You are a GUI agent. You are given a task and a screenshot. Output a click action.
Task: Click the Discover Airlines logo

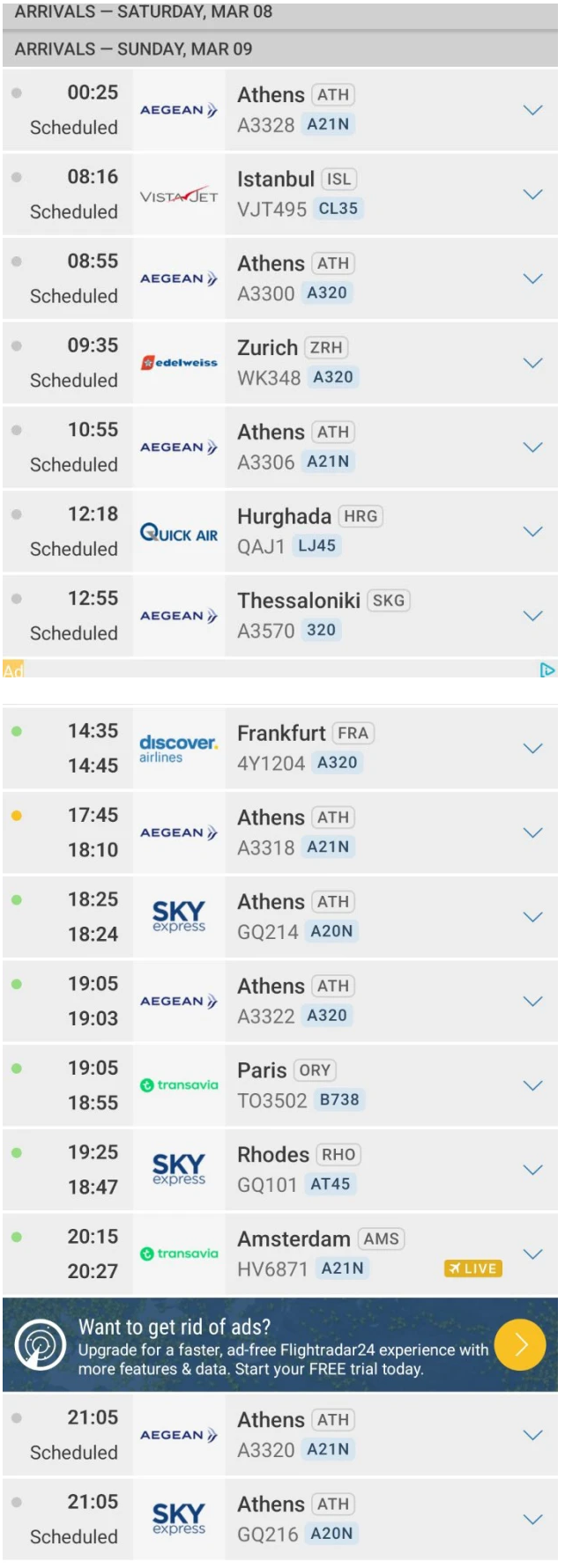[179, 748]
